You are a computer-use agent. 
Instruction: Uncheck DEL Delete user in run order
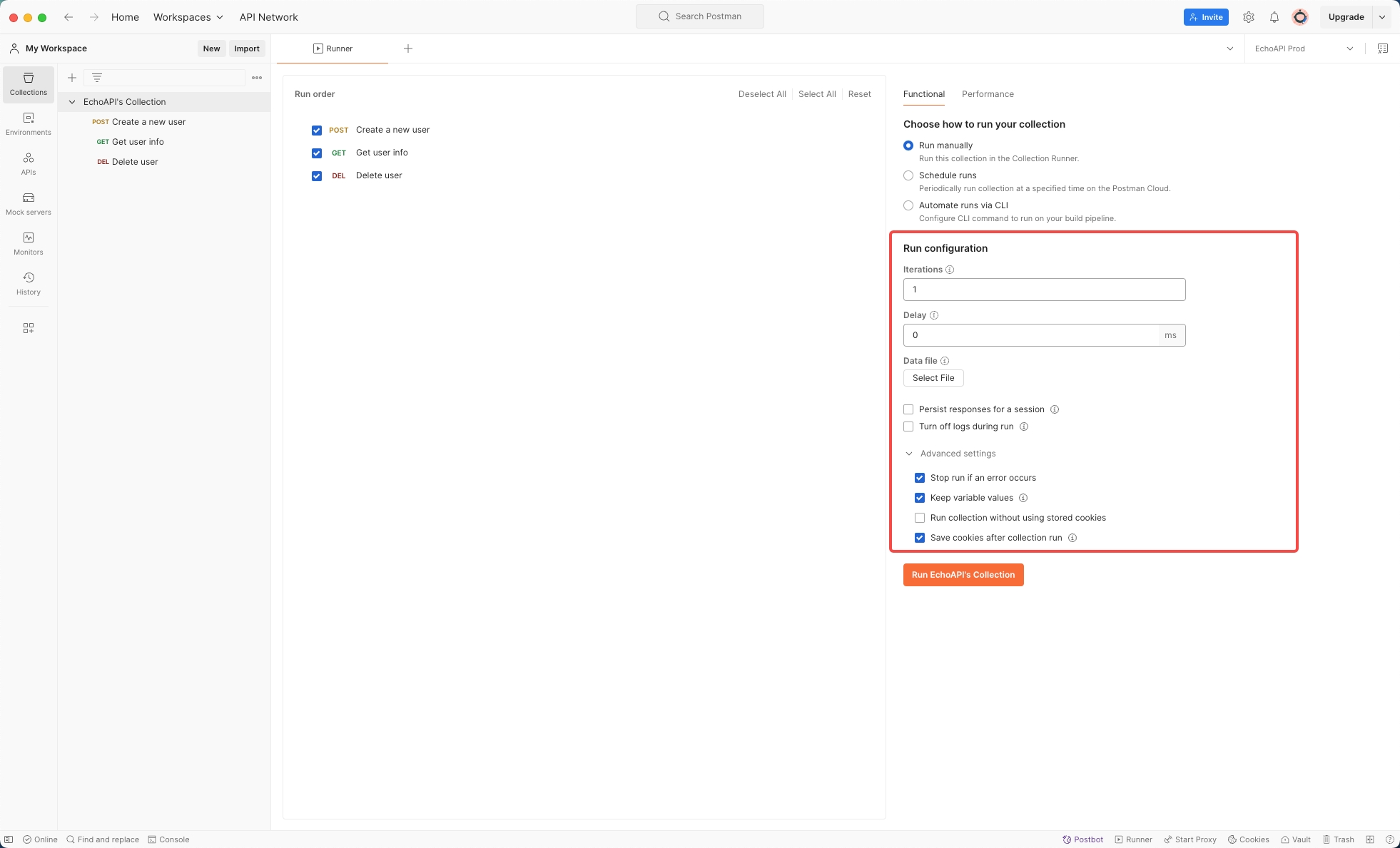(317, 176)
